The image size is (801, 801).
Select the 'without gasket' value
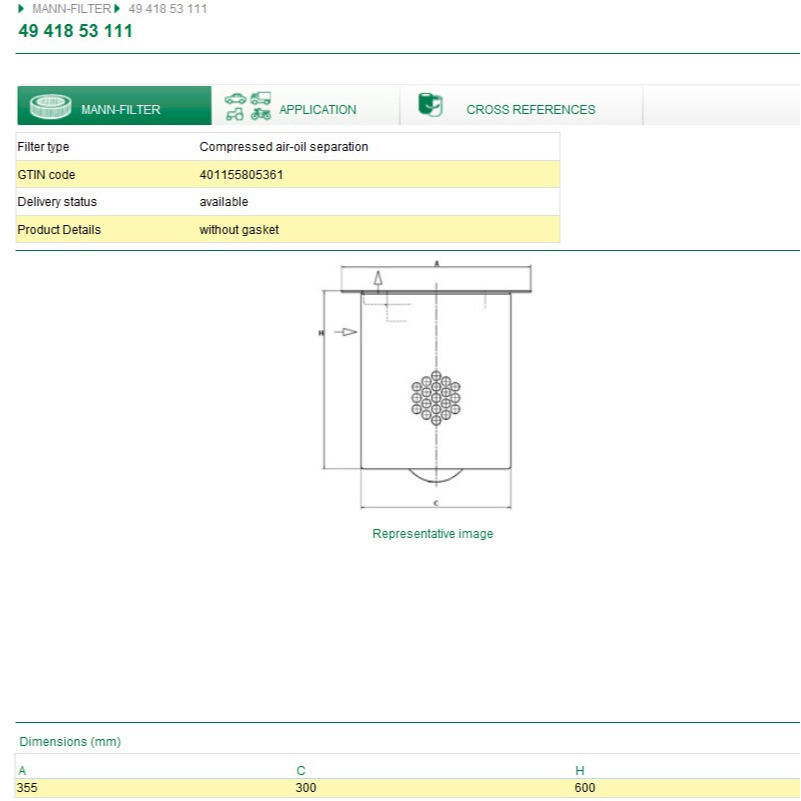tap(239, 230)
